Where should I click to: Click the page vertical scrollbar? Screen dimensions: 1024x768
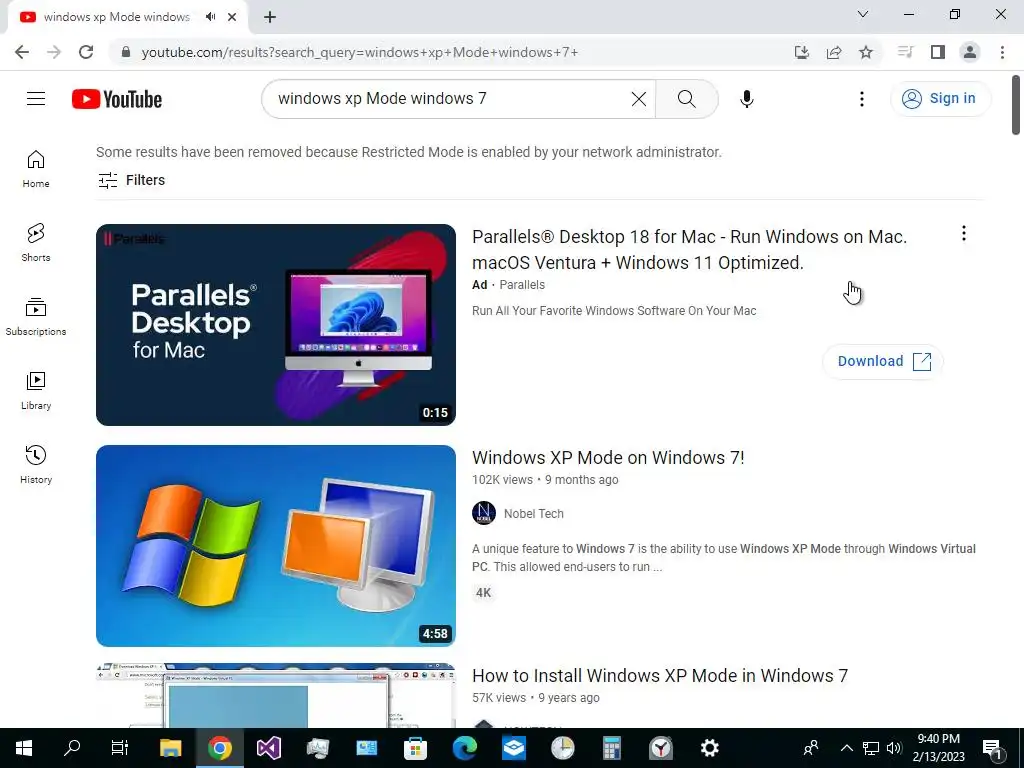tap(1016, 105)
